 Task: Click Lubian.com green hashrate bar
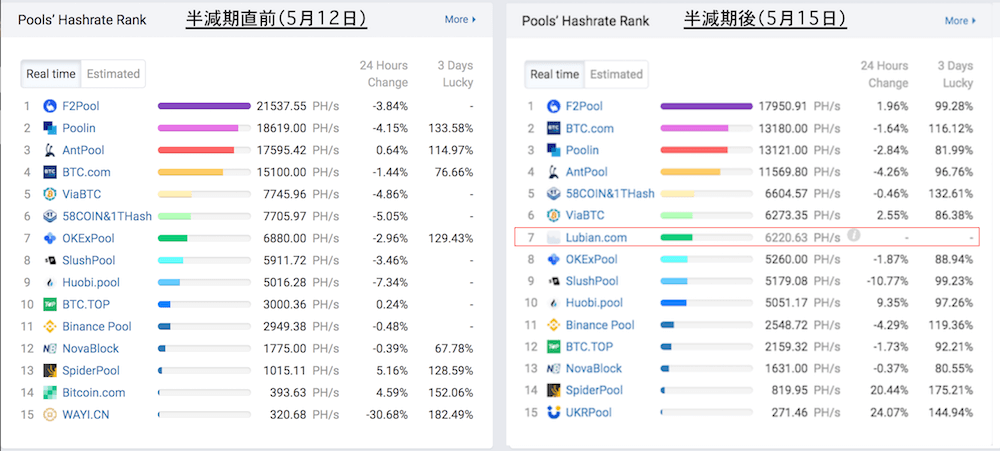click(x=677, y=237)
